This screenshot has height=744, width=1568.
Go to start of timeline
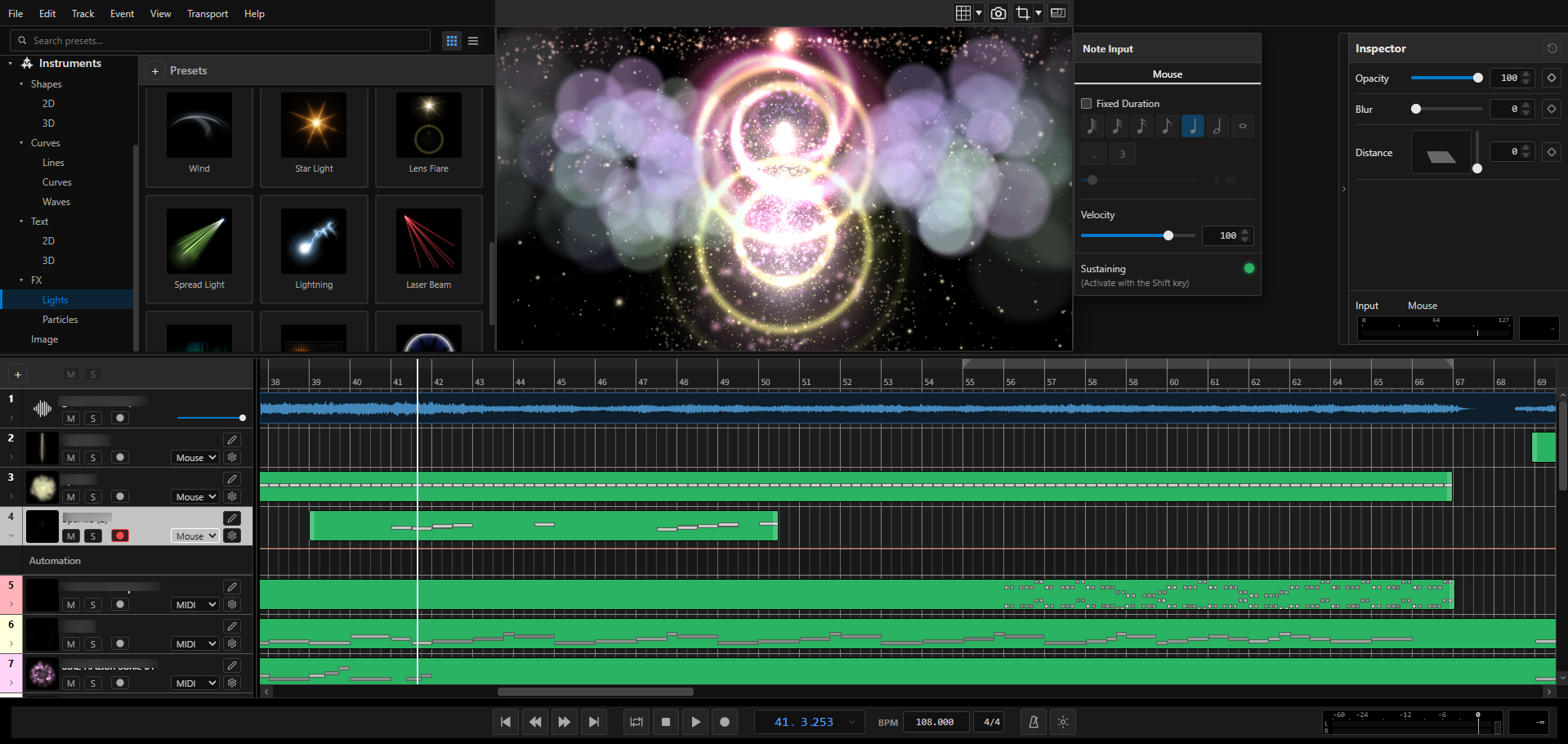click(506, 722)
